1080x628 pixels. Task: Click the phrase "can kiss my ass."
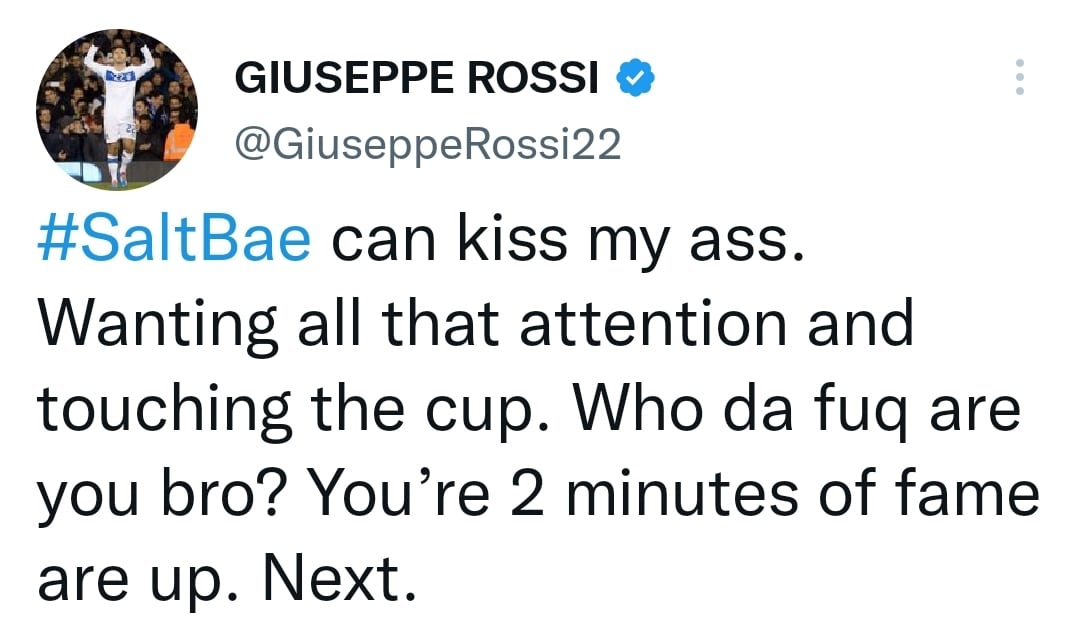pos(568,242)
